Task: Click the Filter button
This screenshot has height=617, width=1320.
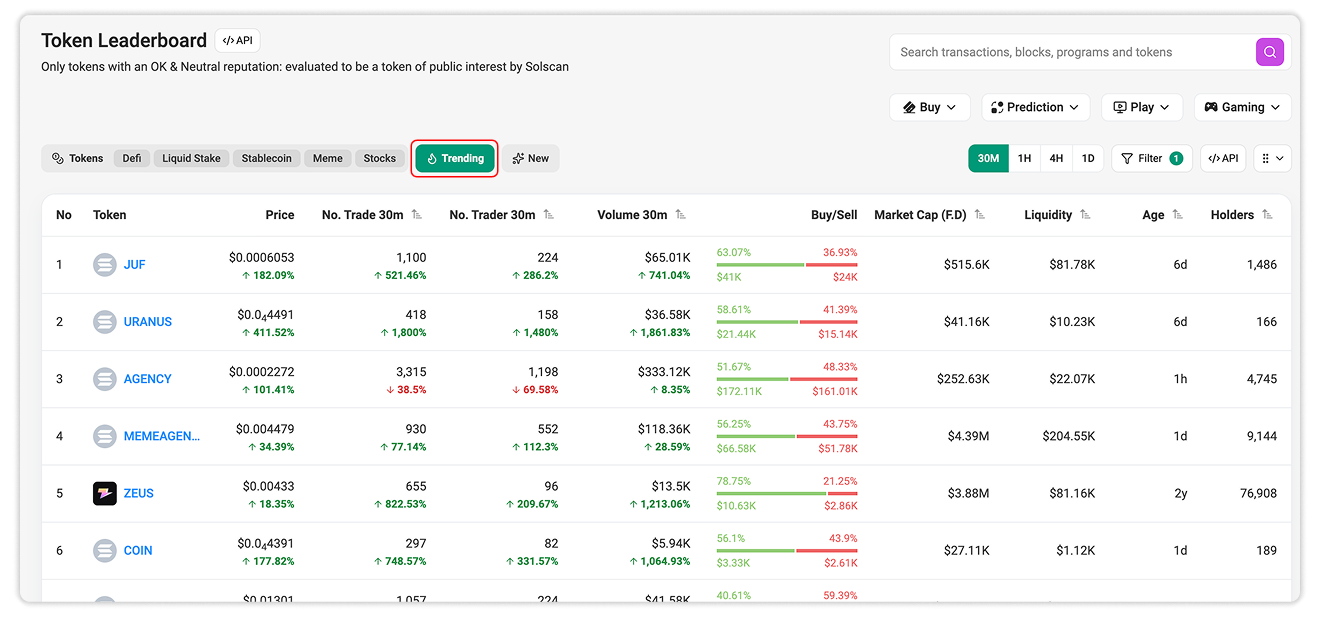Action: [1152, 158]
